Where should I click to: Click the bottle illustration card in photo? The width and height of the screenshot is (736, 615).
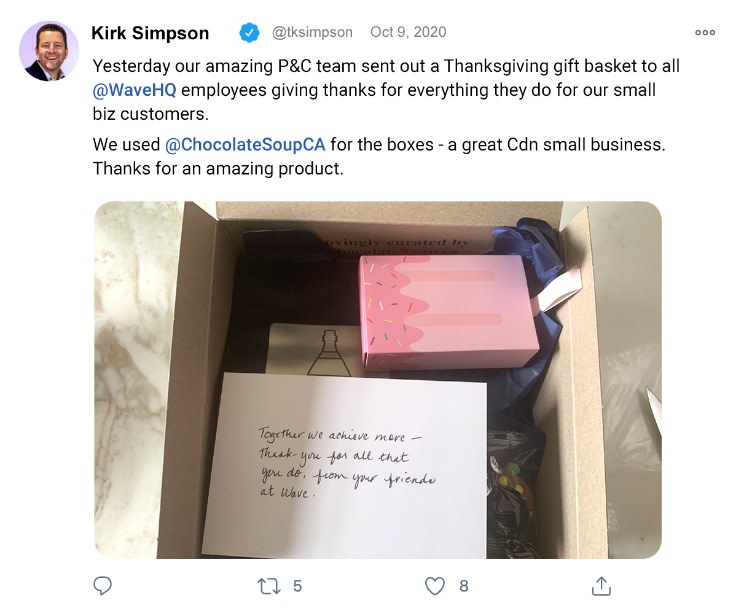pyautogui.click(x=314, y=349)
